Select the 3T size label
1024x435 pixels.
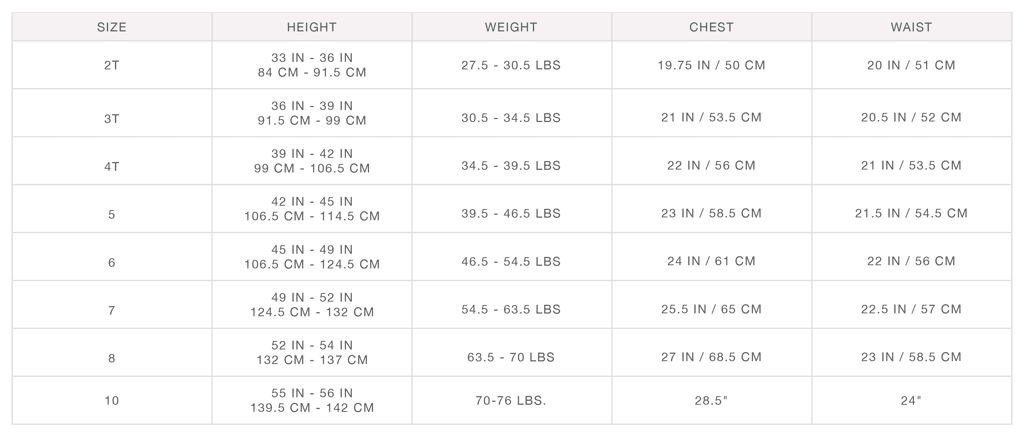click(x=111, y=118)
